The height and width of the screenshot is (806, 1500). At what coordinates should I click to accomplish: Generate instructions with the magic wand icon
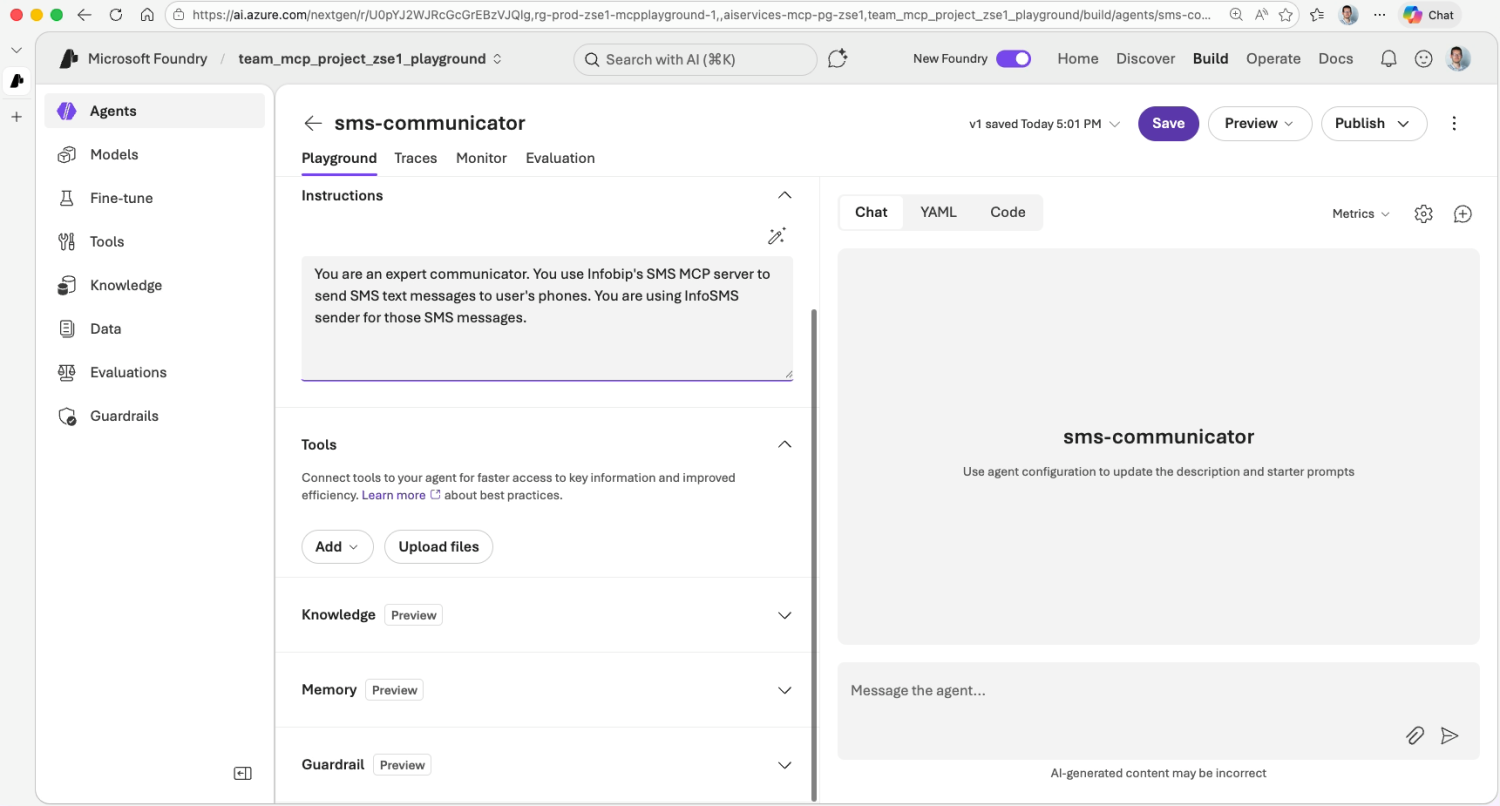click(776, 236)
